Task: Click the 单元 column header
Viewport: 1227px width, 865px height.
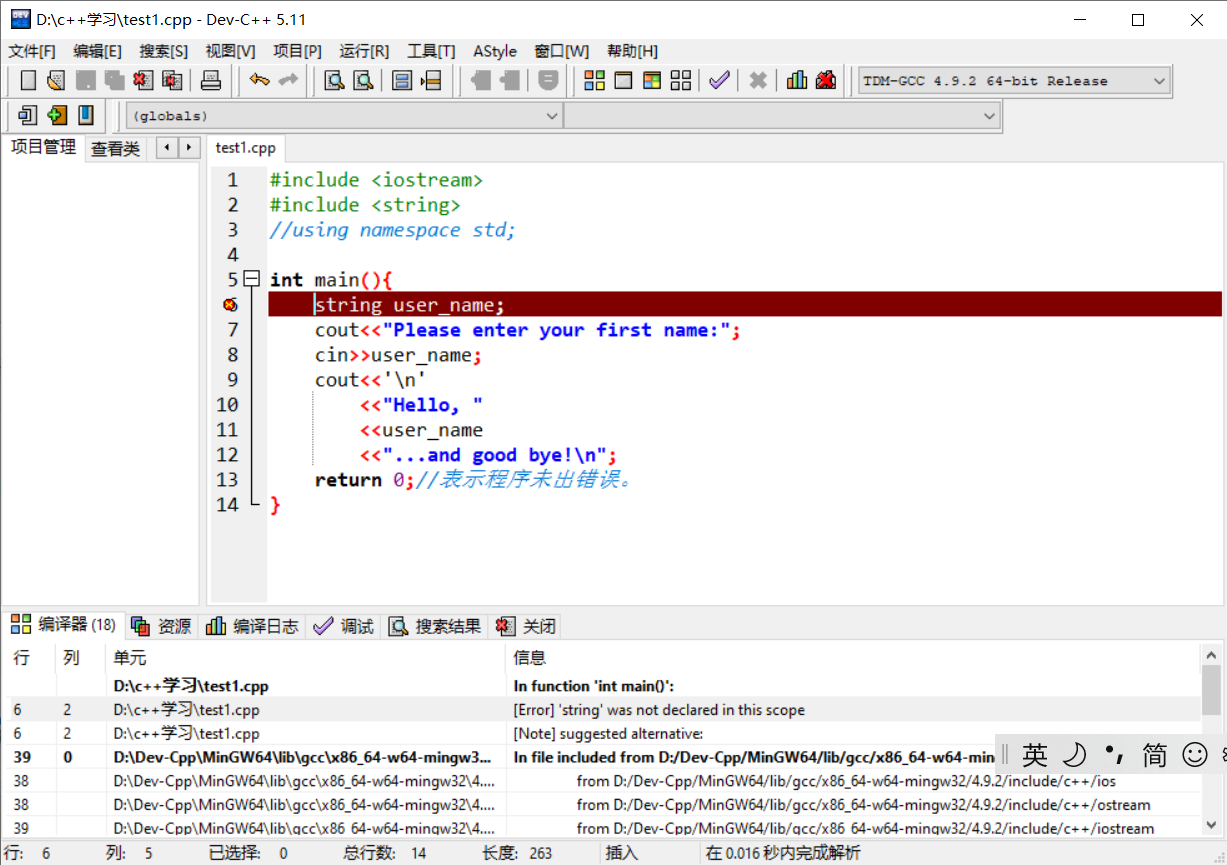Action: click(306, 657)
